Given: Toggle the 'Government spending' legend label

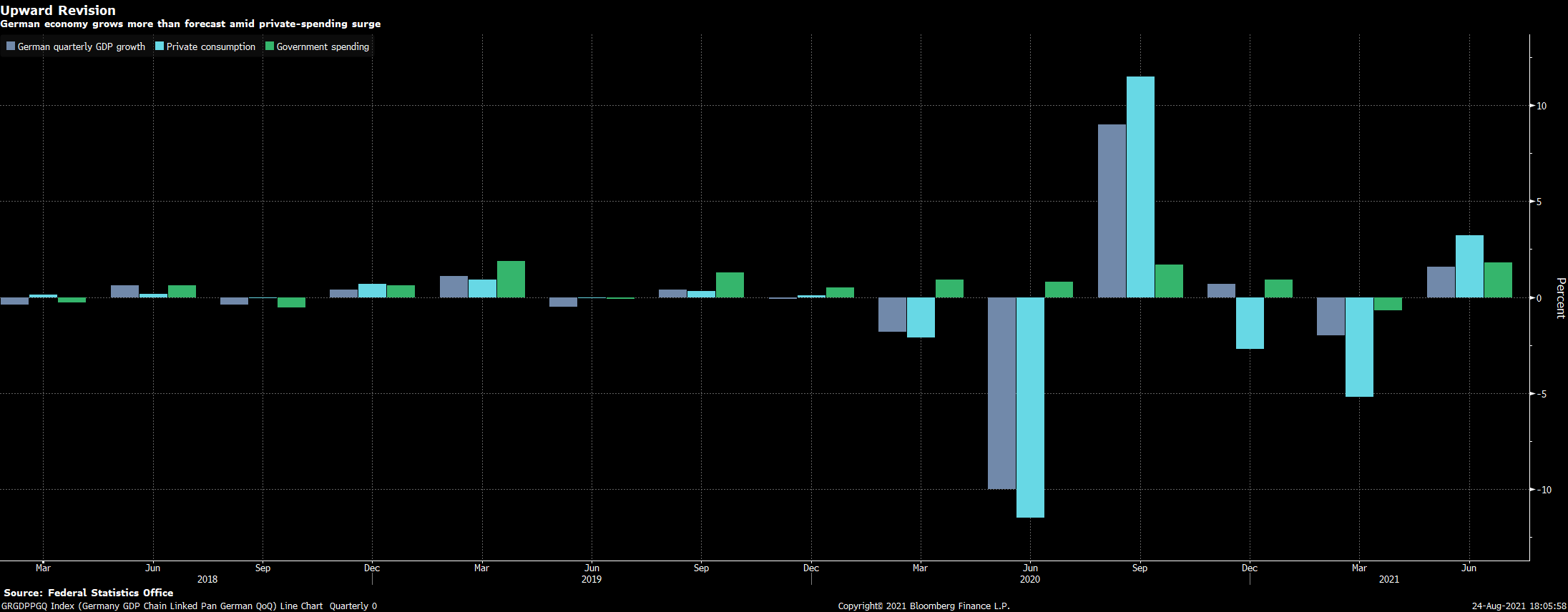Looking at the screenshot, I should pos(323,46).
